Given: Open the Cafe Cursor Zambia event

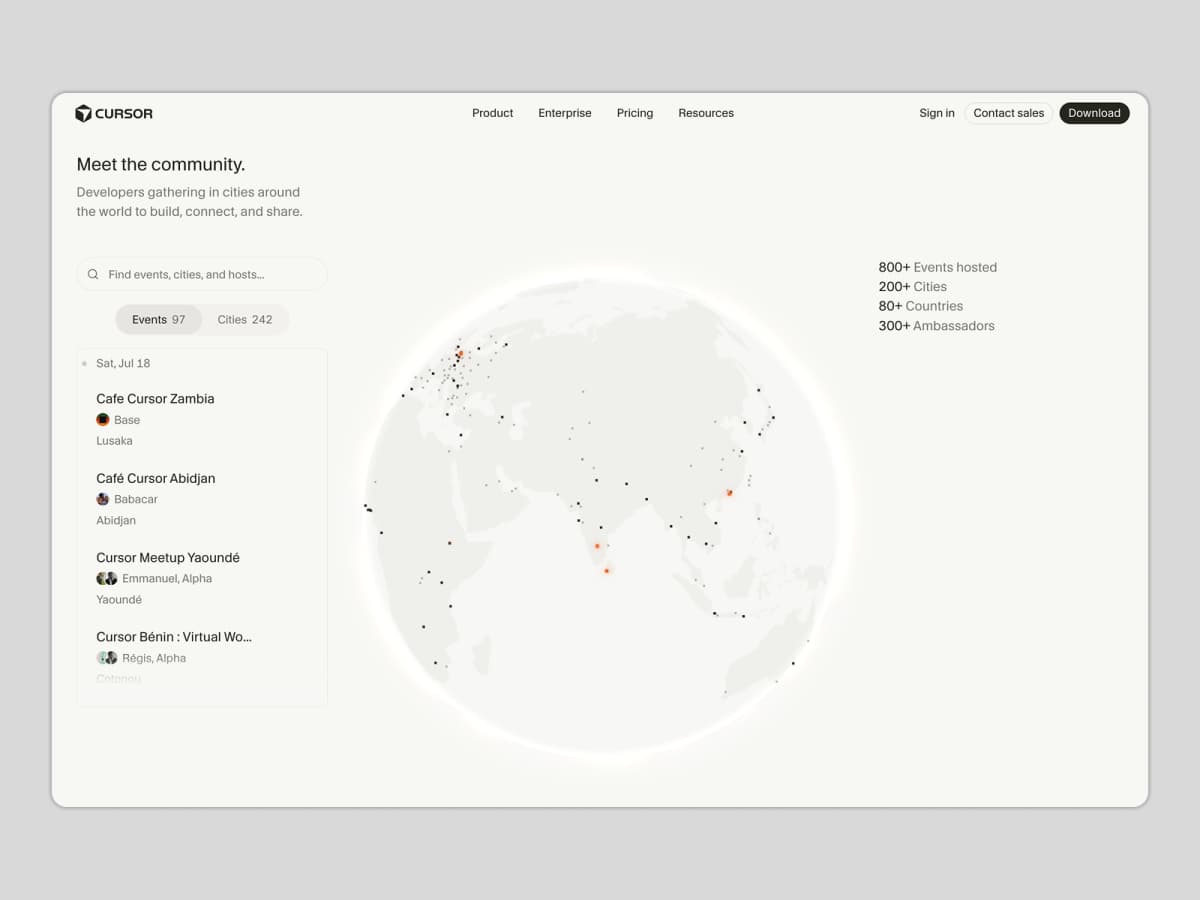Looking at the screenshot, I should click(155, 398).
